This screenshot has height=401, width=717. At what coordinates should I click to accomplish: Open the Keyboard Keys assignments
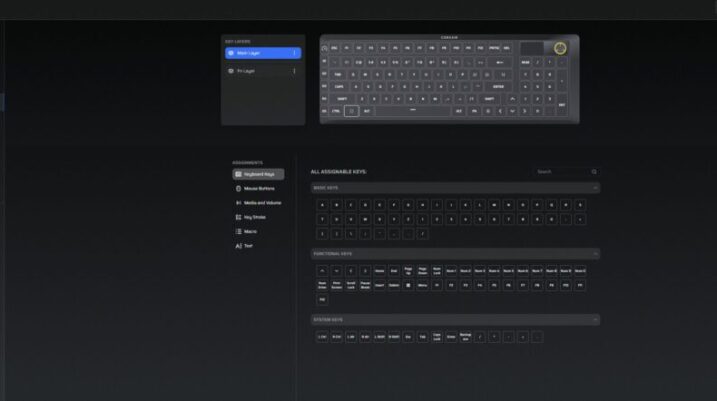pyautogui.click(x=257, y=174)
